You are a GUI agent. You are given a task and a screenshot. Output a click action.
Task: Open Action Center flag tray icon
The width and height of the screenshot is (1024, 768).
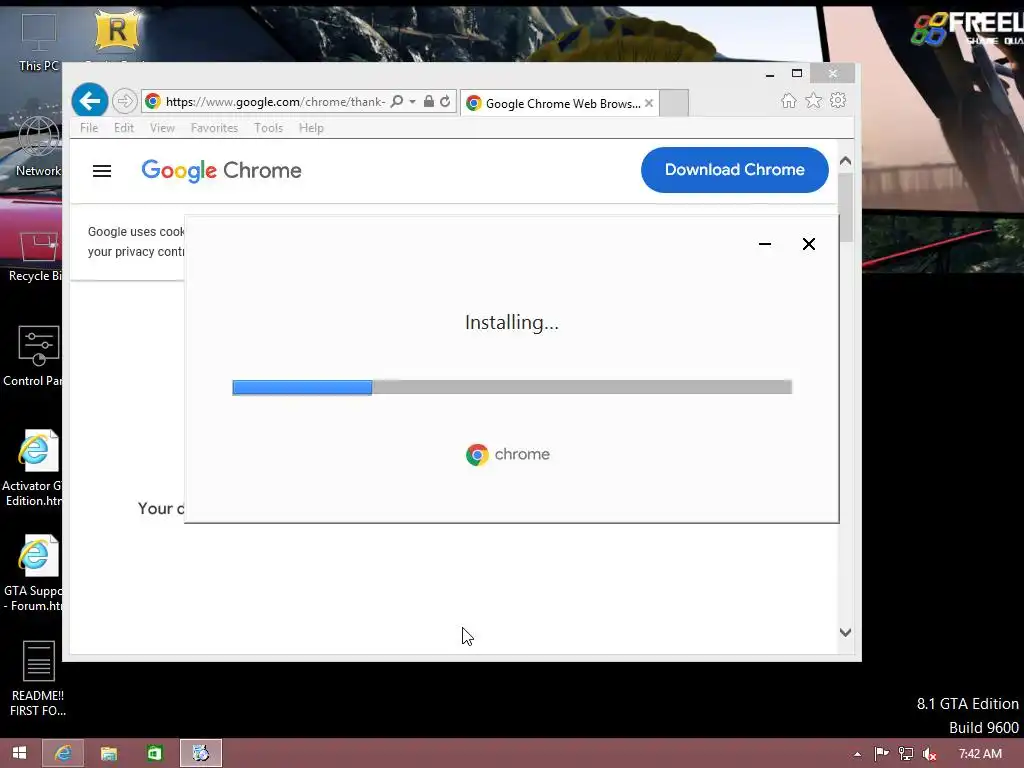pyautogui.click(x=882, y=754)
